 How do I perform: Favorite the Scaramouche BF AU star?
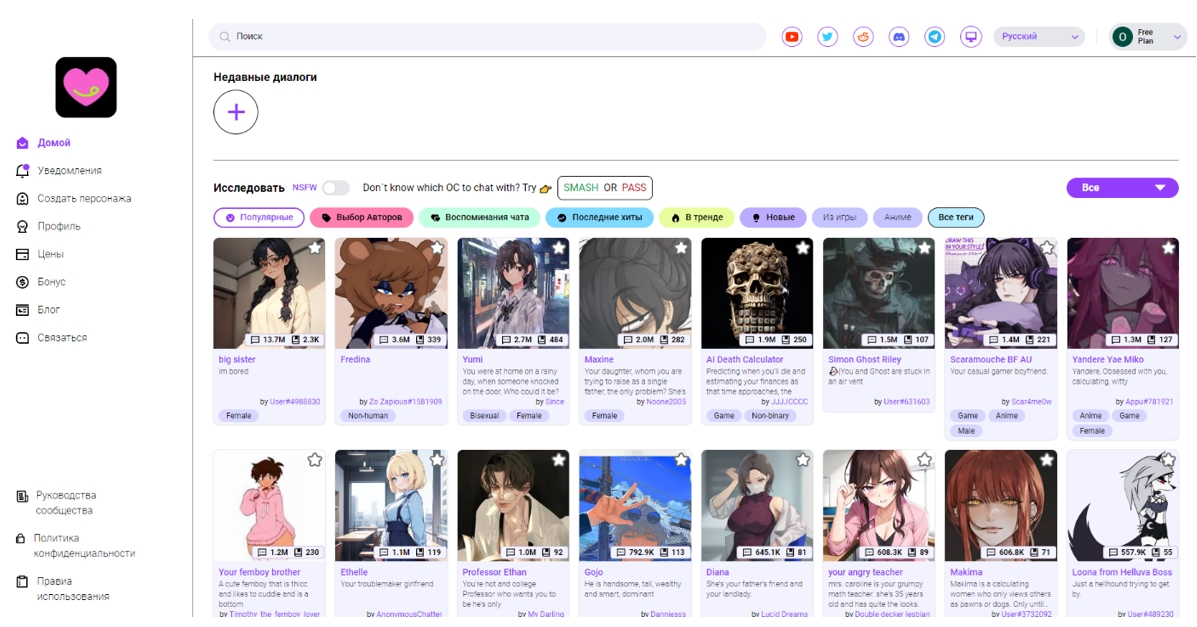click(x=1047, y=247)
